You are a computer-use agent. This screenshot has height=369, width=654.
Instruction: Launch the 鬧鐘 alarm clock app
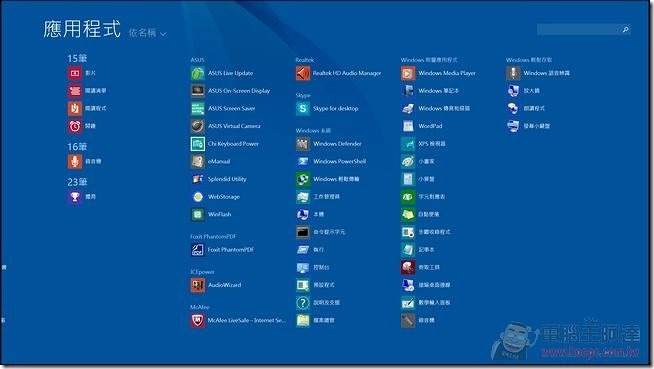(82, 126)
